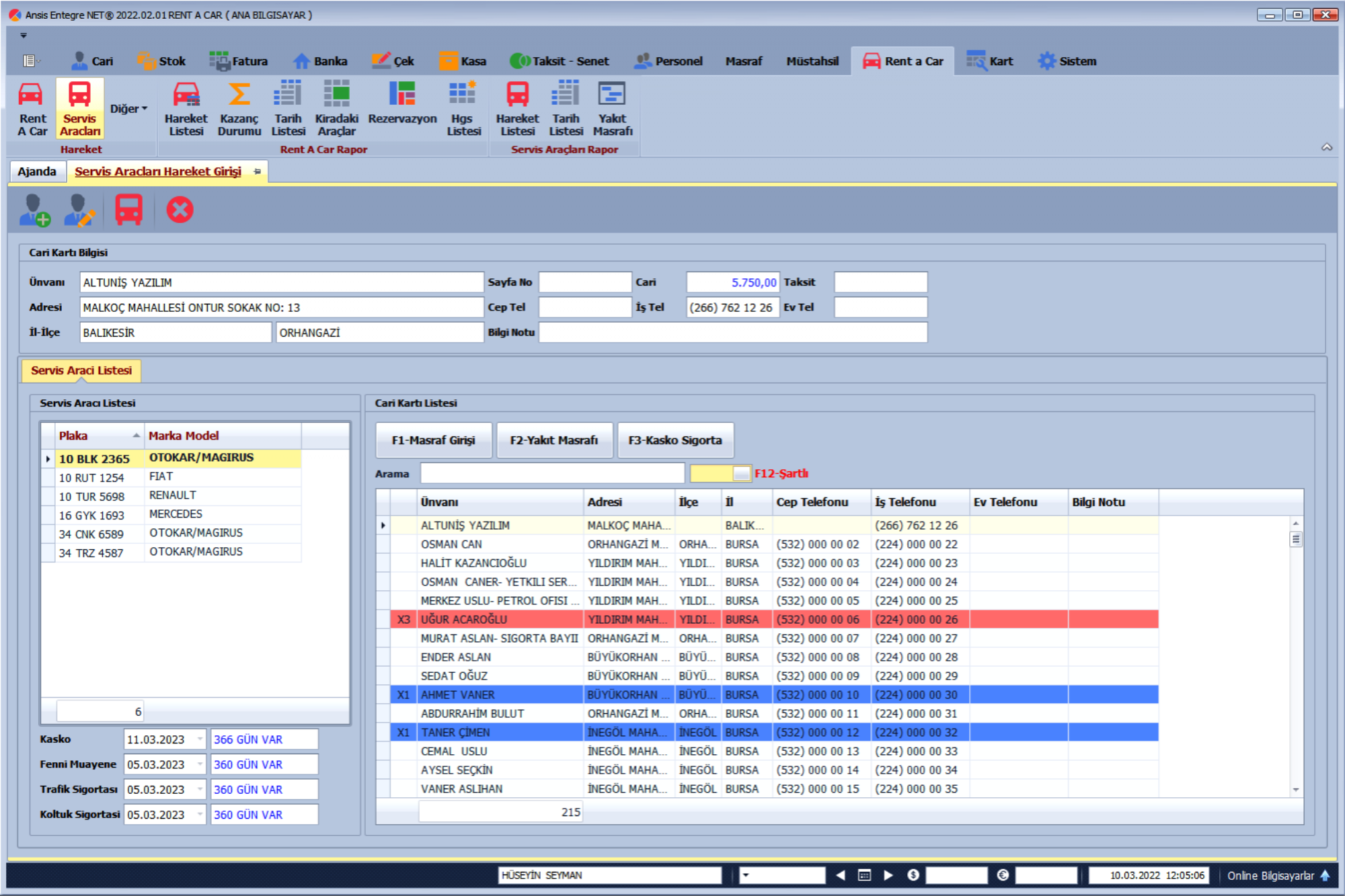Sort by the Plaka column header
The image size is (1345, 896).
(99, 436)
